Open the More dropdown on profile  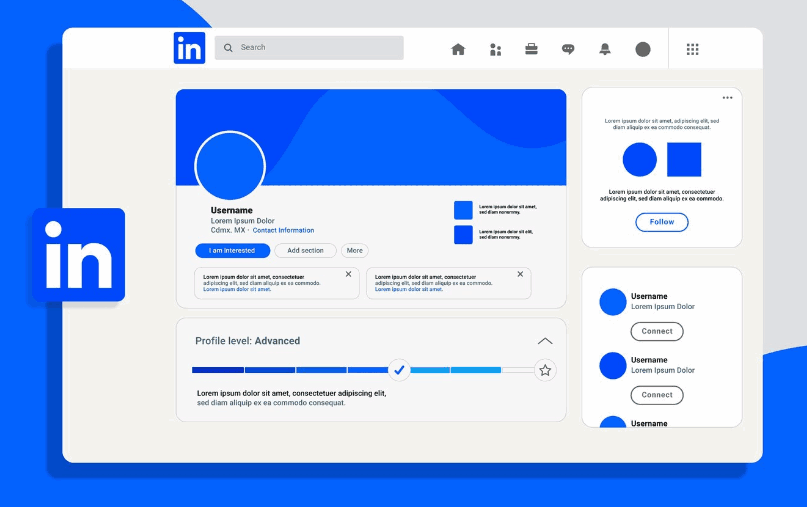355,251
